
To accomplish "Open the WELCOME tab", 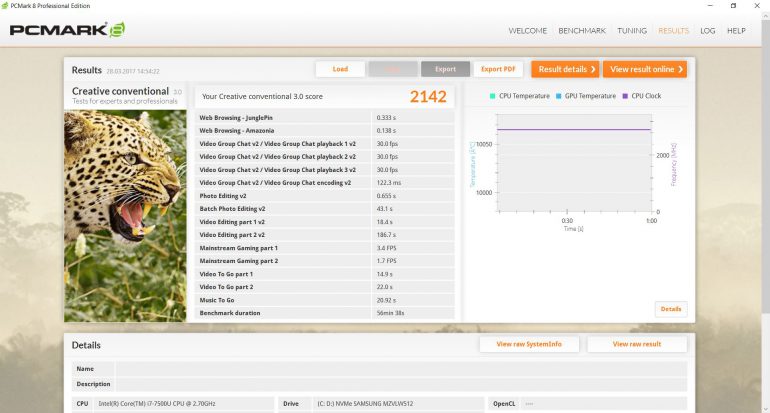I will 527,30.
